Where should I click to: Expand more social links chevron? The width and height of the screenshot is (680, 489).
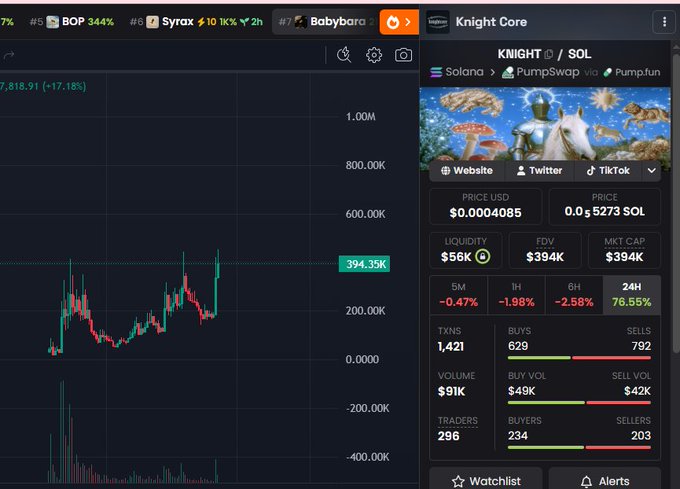(x=651, y=170)
